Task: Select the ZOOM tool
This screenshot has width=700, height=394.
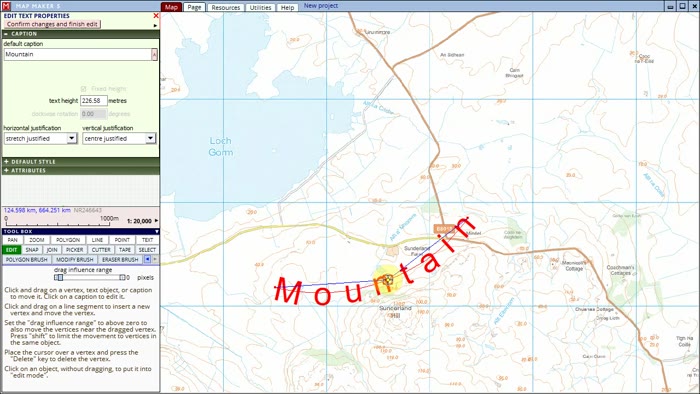Action: click(x=37, y=240)
